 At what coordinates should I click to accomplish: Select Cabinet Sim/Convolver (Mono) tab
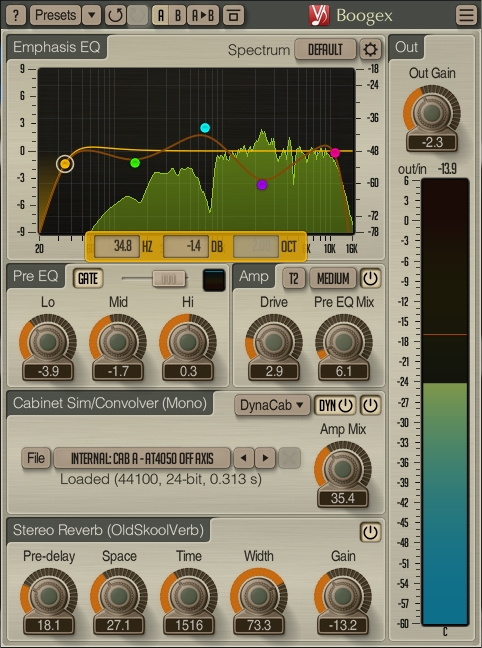pos(110,403)
